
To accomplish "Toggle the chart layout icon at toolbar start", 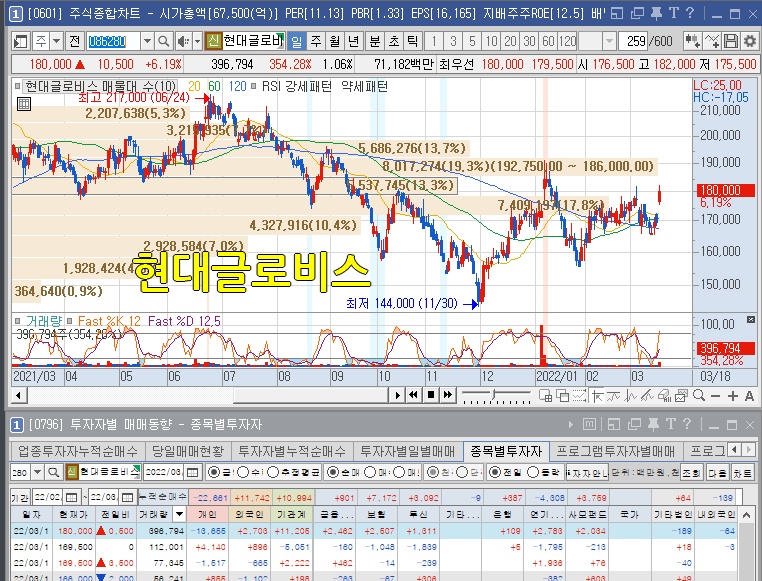I will click(20, 41).
